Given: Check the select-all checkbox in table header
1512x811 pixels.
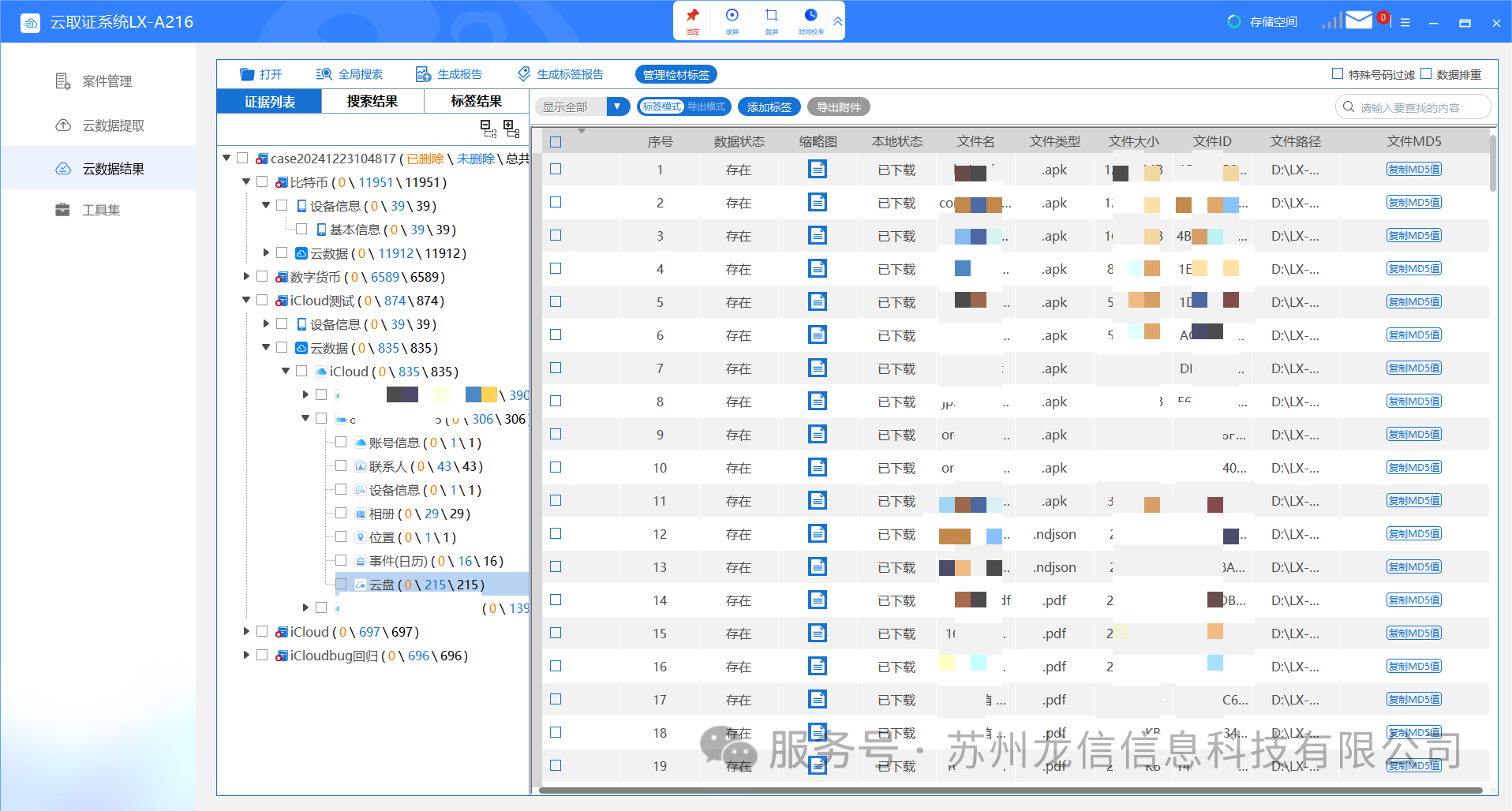Looking at the screenshot, I should [x=556, y=142].
